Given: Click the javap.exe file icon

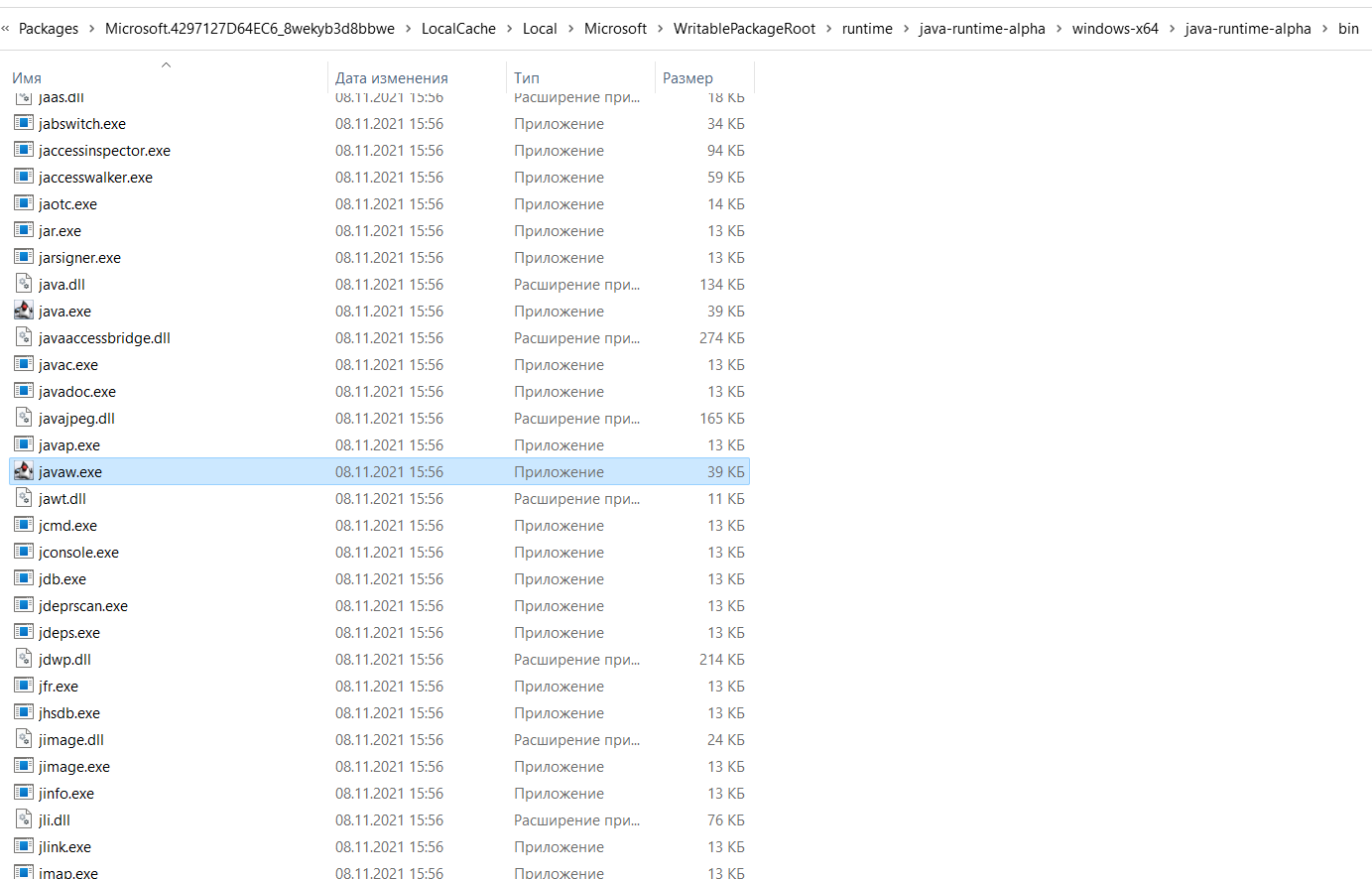Looking at the screenshot, I should [24, 444].
